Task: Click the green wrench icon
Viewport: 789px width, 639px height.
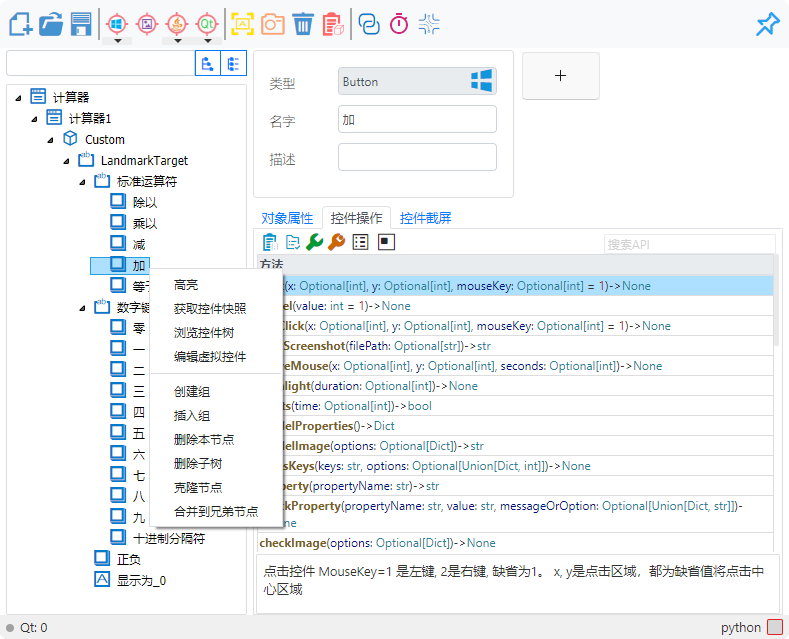Action: (x=314, y=242)
